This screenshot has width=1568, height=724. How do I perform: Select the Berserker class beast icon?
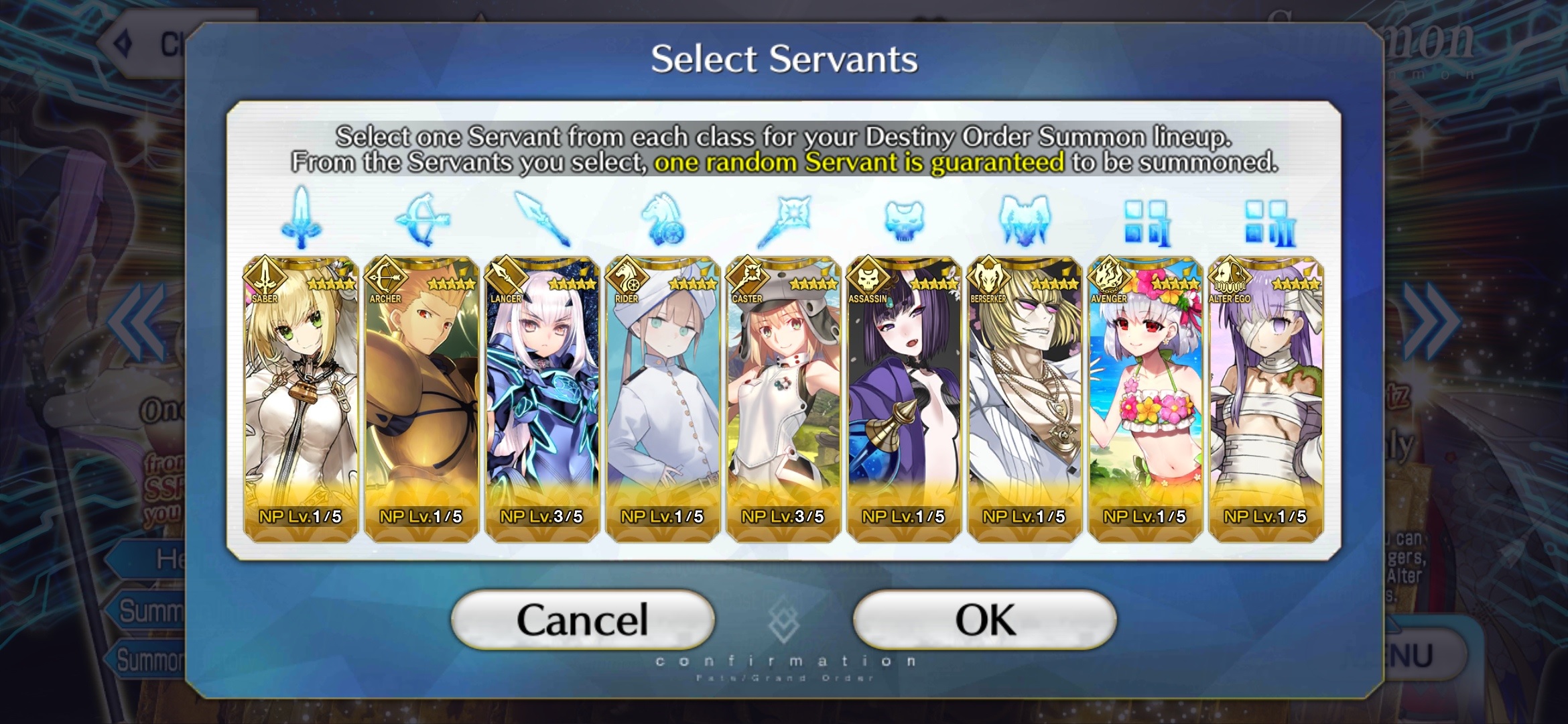[x=1025, y=220]
